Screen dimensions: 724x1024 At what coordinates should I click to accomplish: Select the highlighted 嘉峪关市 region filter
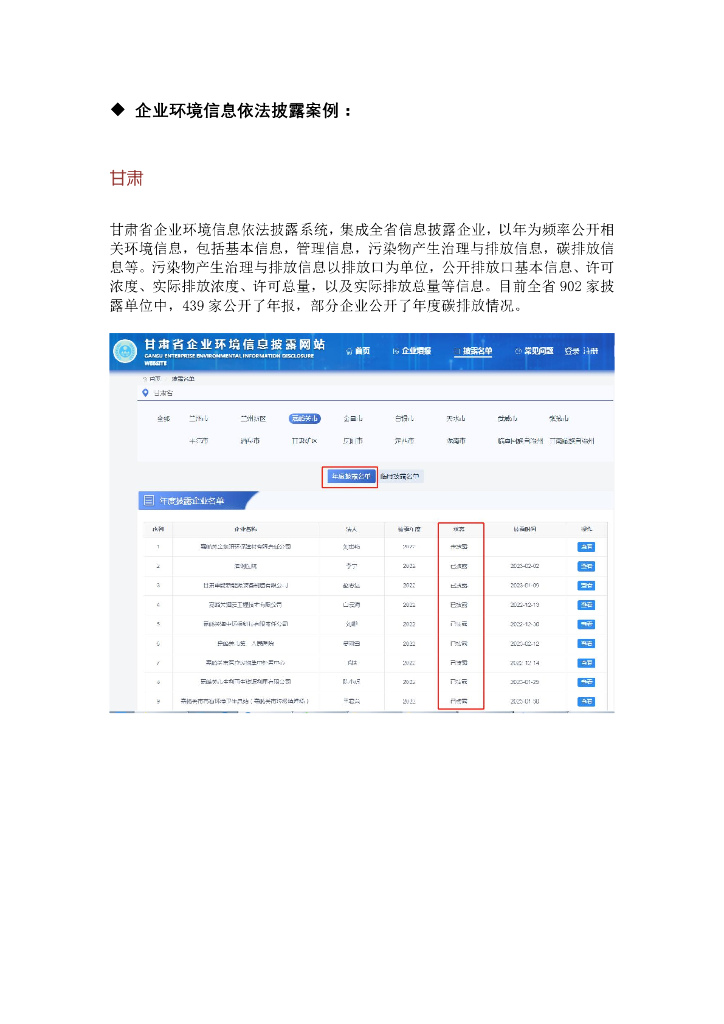point(305,419)
